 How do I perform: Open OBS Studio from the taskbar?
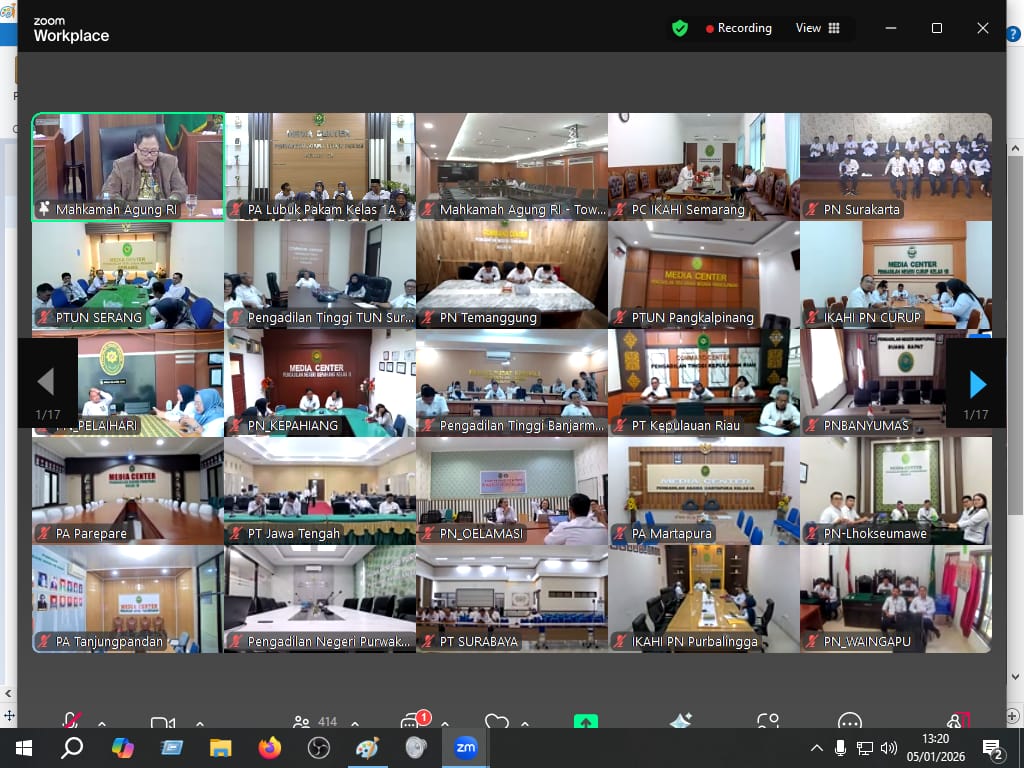[319, 748]
